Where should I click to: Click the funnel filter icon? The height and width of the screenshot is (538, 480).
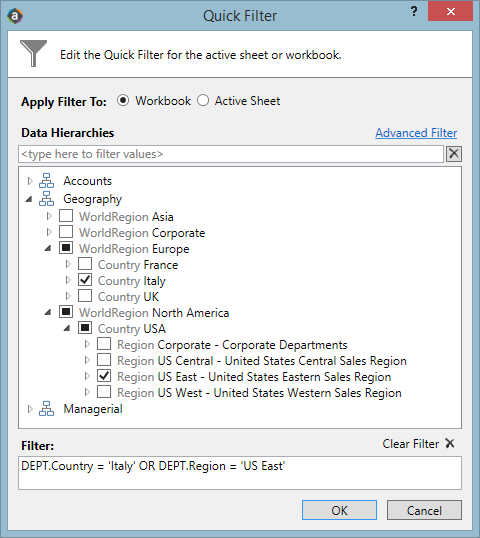click(33, 53)
